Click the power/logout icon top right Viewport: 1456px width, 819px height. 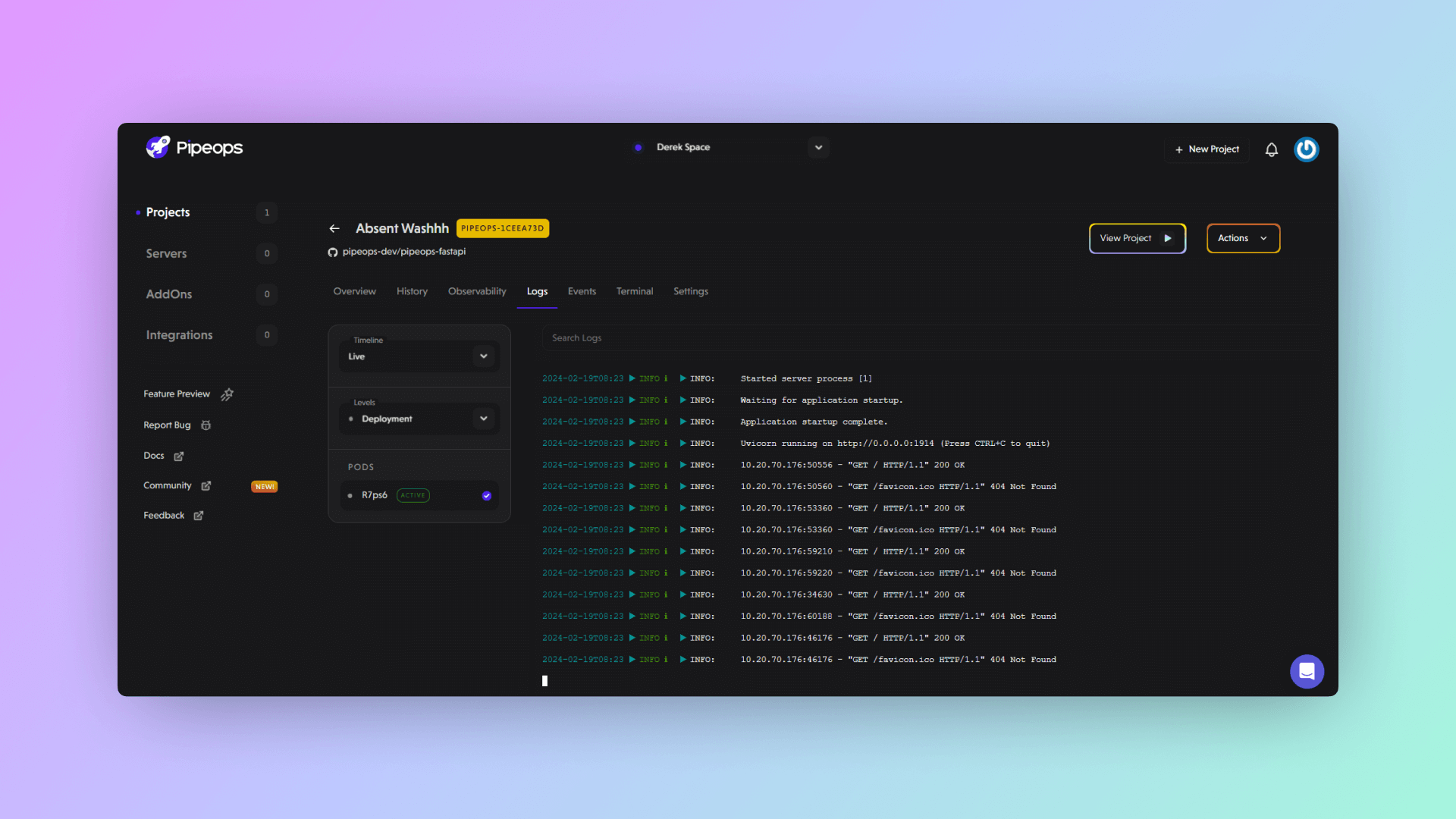point(1308,149)
